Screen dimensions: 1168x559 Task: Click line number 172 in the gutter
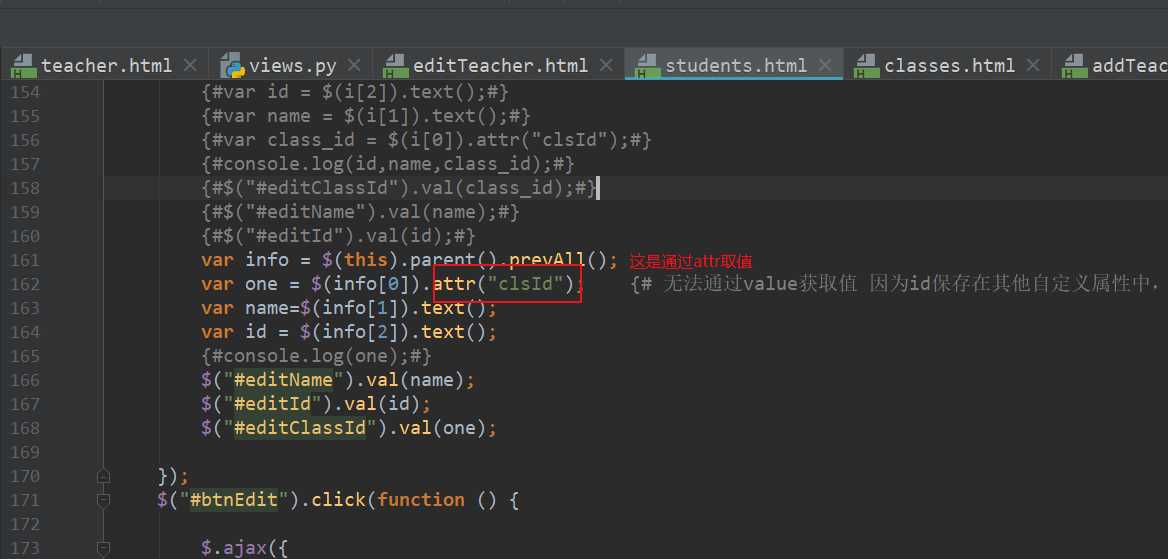(26, 524)
